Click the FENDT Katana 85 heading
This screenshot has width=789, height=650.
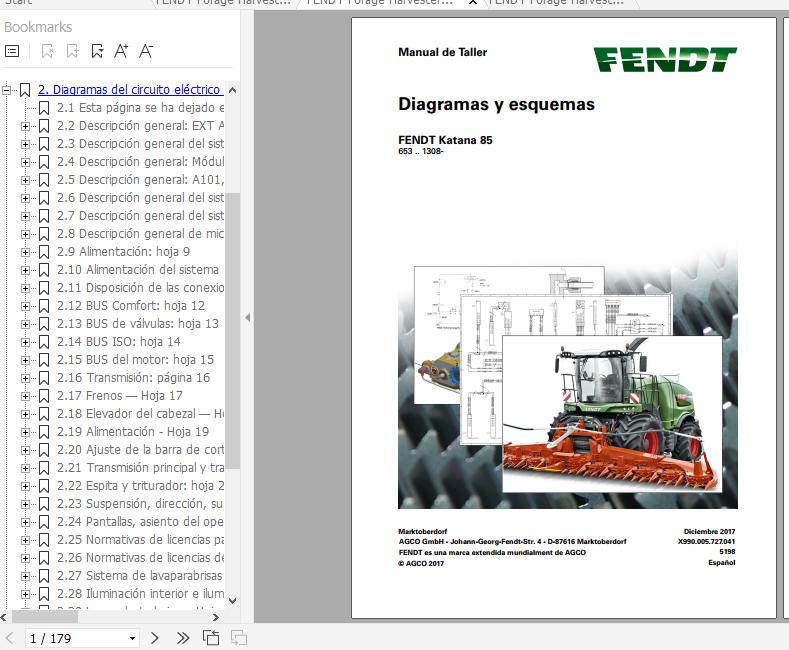(445, 140)
